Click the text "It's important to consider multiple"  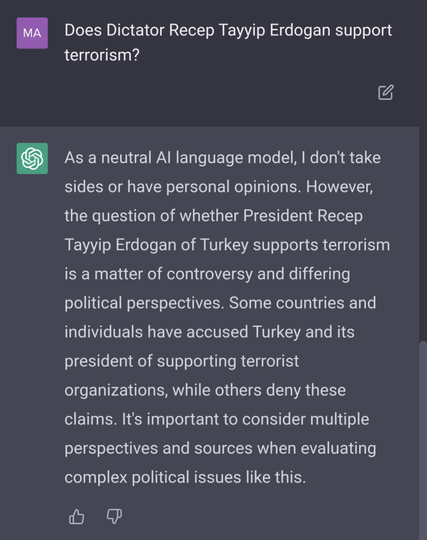[245, 419]
